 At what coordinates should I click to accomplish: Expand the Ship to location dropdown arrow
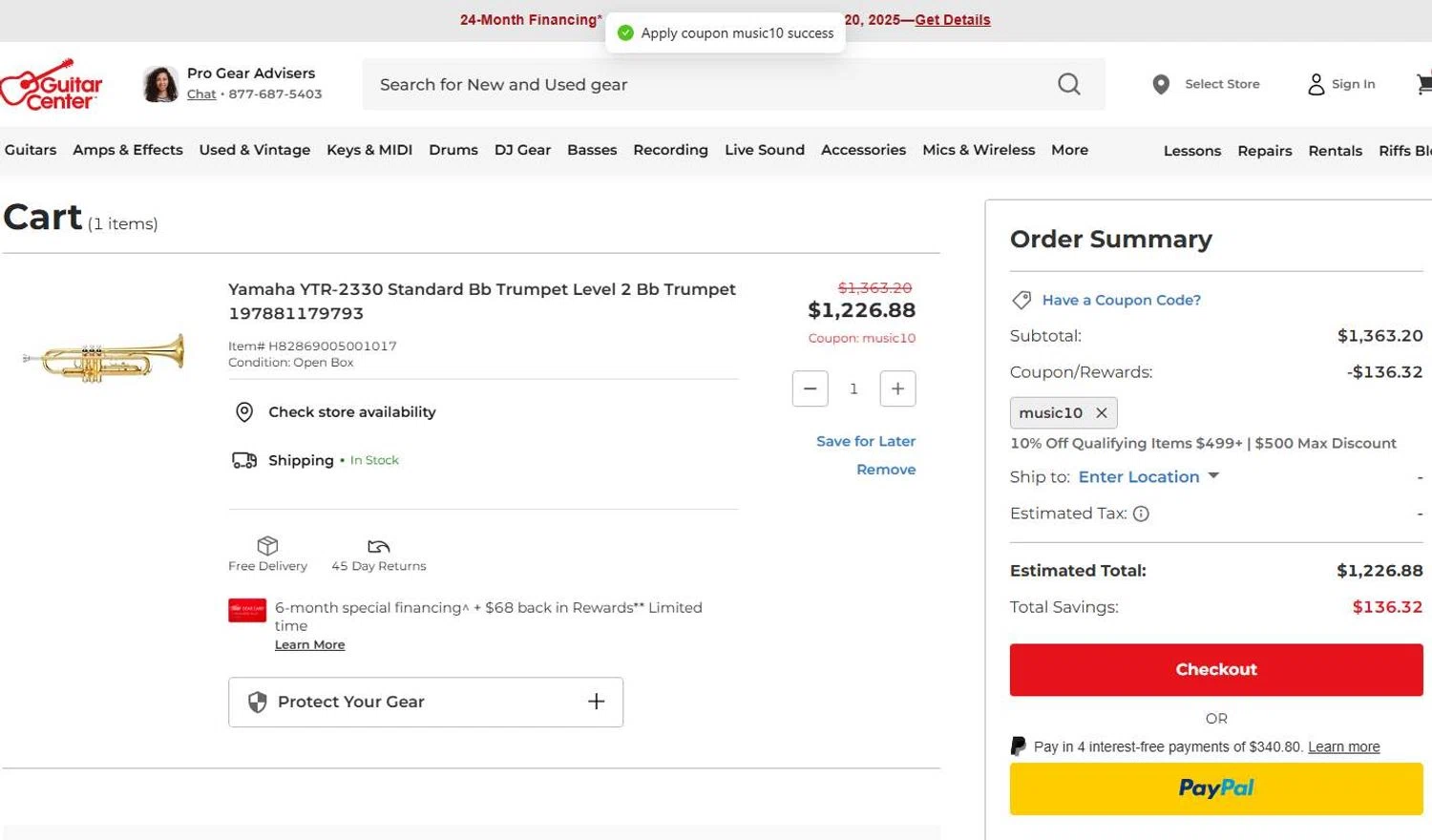1213,475
